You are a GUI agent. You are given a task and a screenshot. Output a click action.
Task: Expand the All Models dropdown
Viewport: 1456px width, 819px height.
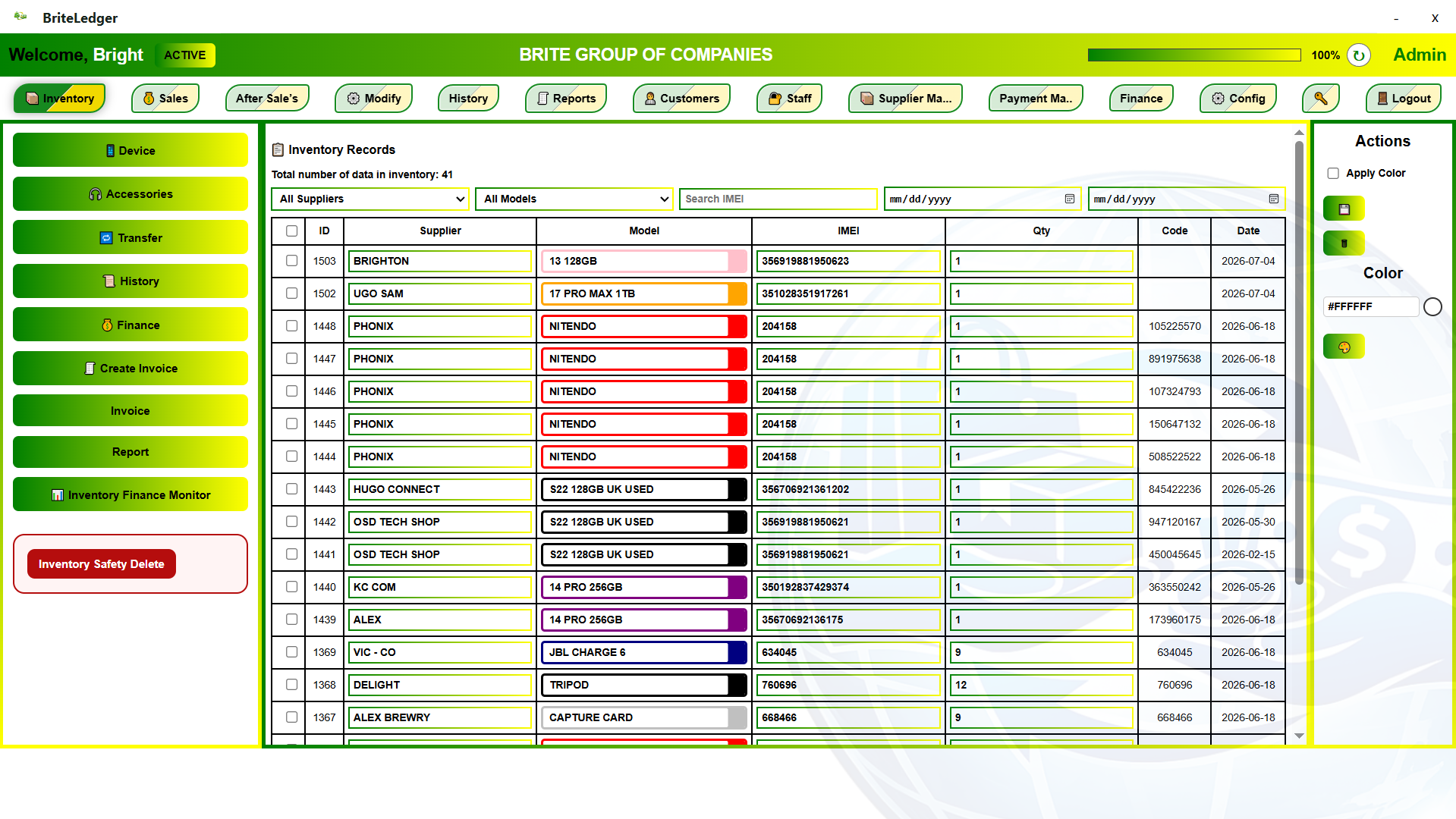tap(574, 199)
